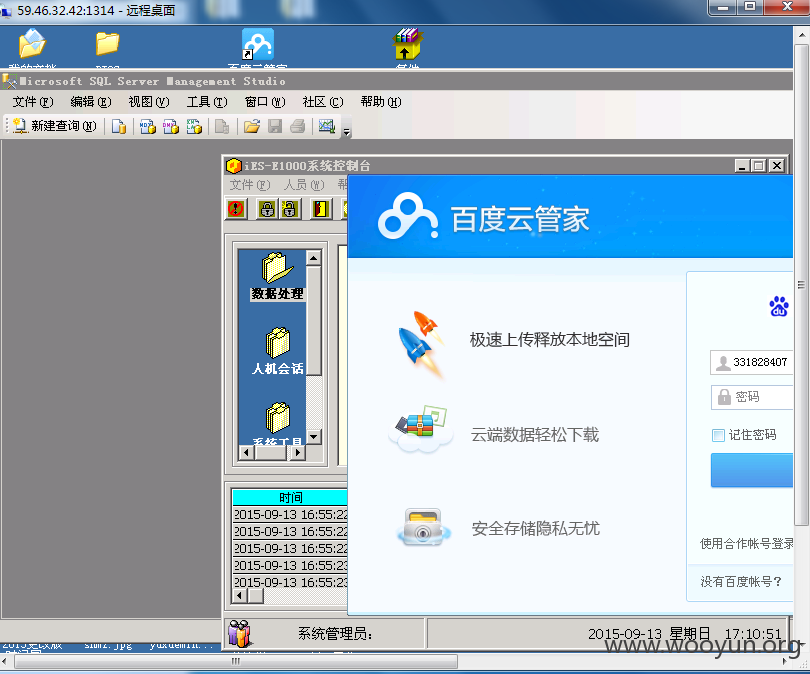The image size is (810, 674).
Task: Click remote desktop vertical scrollbar up arrow
Action: click(802, 35)
